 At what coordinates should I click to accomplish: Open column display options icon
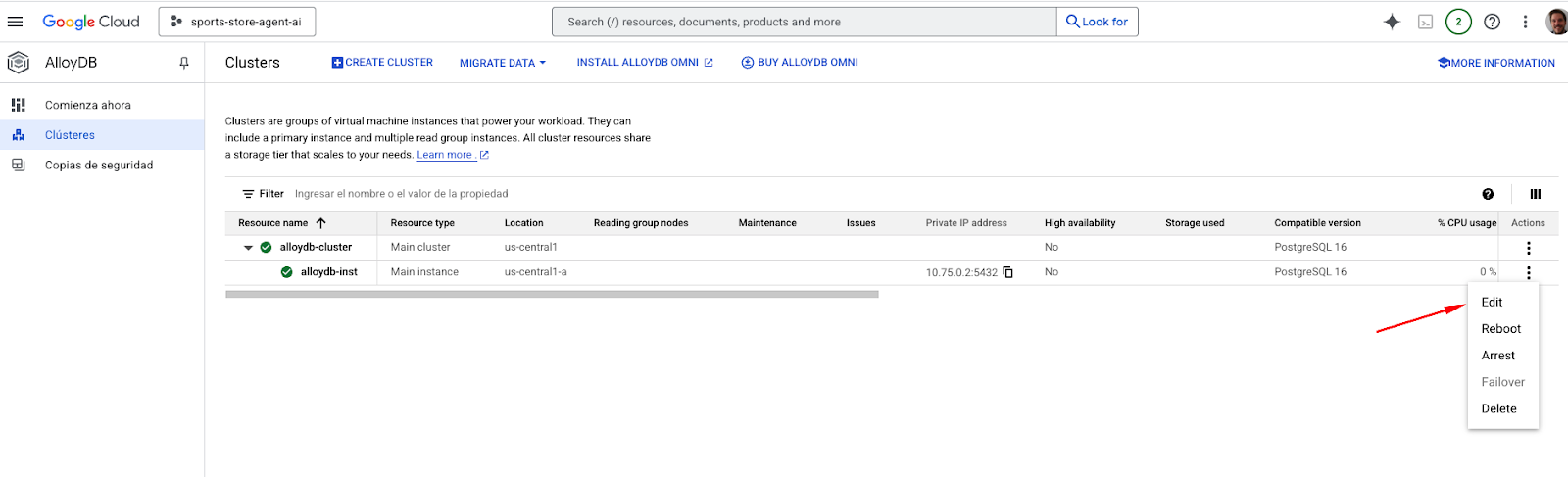[1535, 194]
